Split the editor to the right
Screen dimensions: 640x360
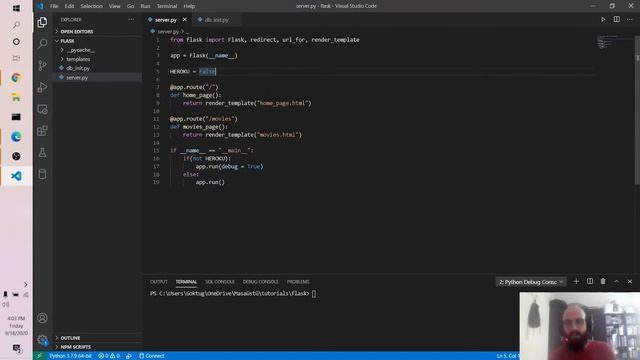pyautogui.click(x=616, y=20)
